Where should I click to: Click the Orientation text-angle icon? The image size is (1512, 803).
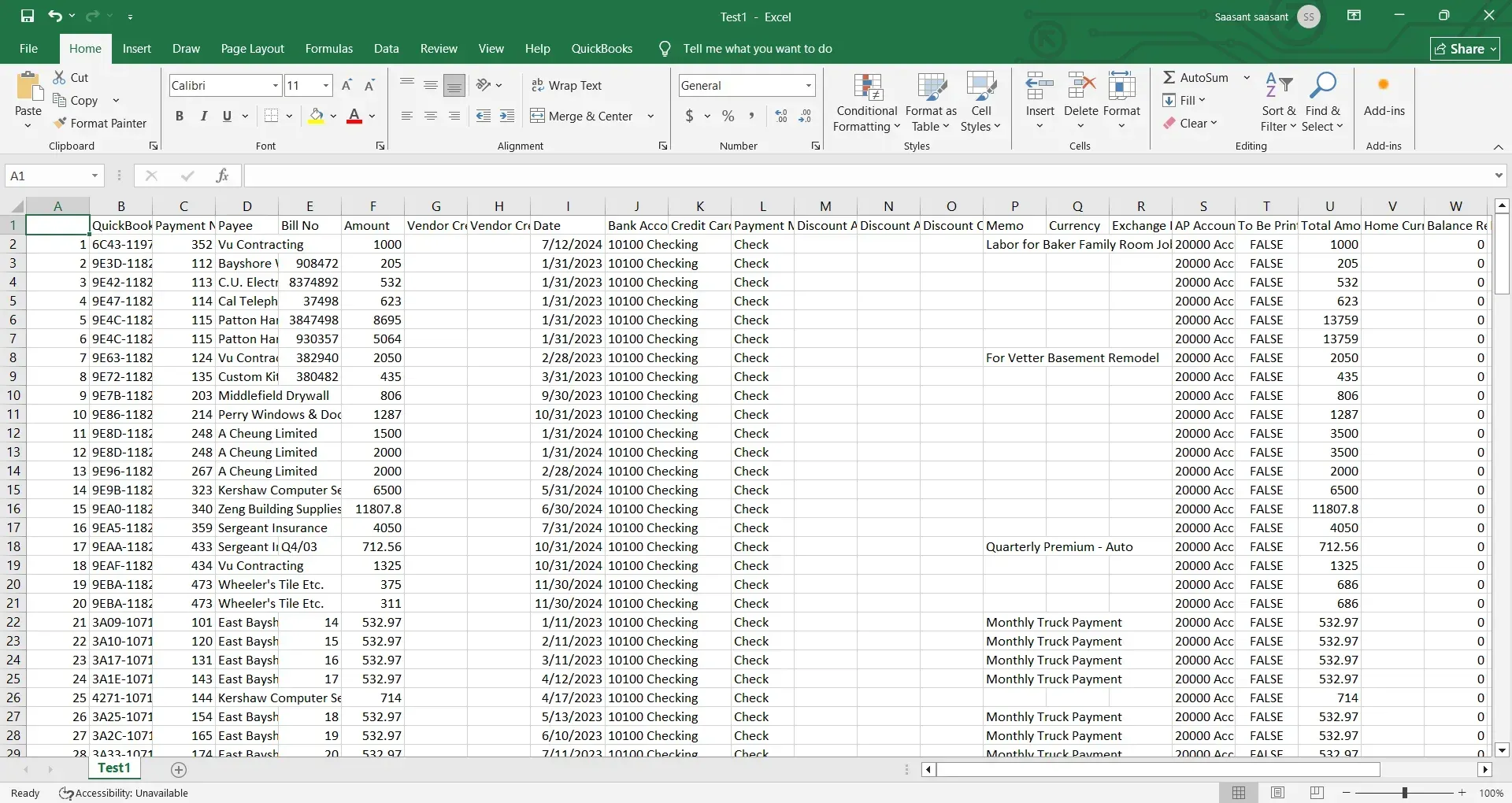[x=484, y=85]
